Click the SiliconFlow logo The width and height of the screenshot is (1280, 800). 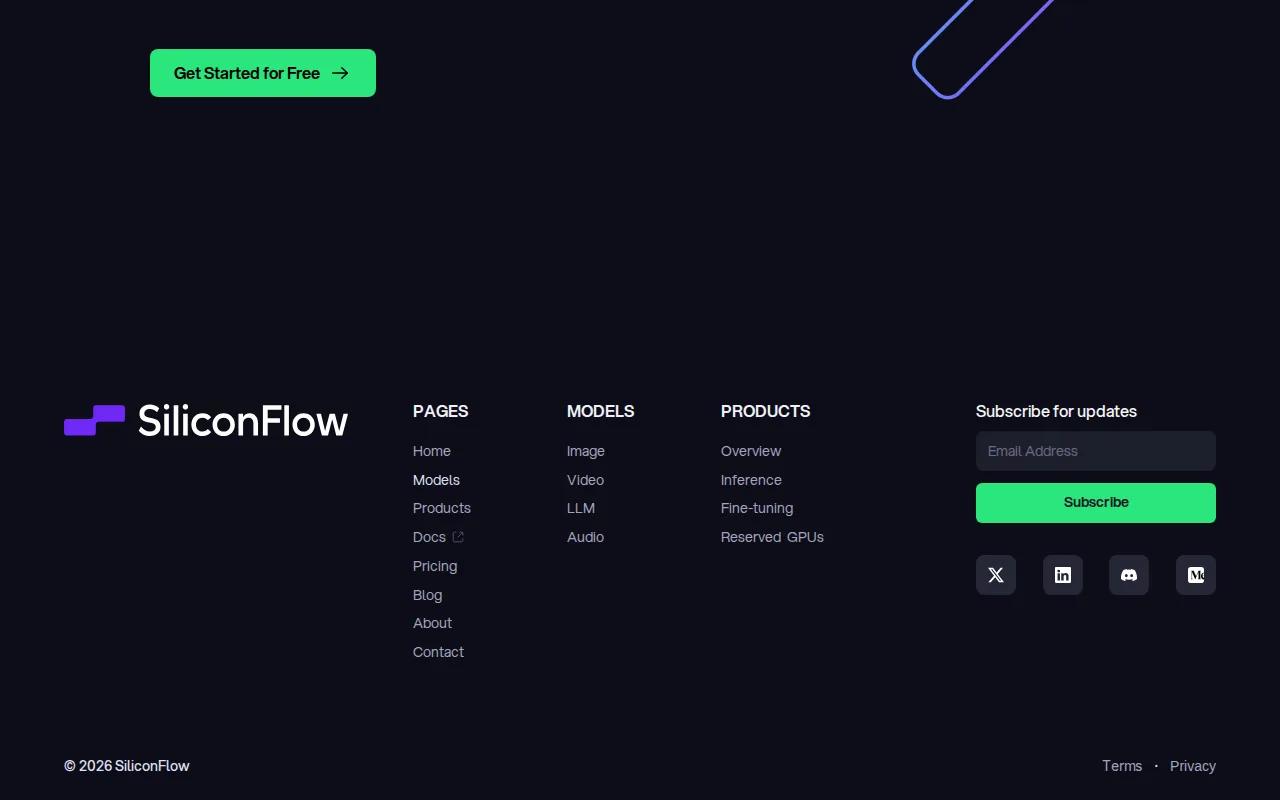point(206,420)
